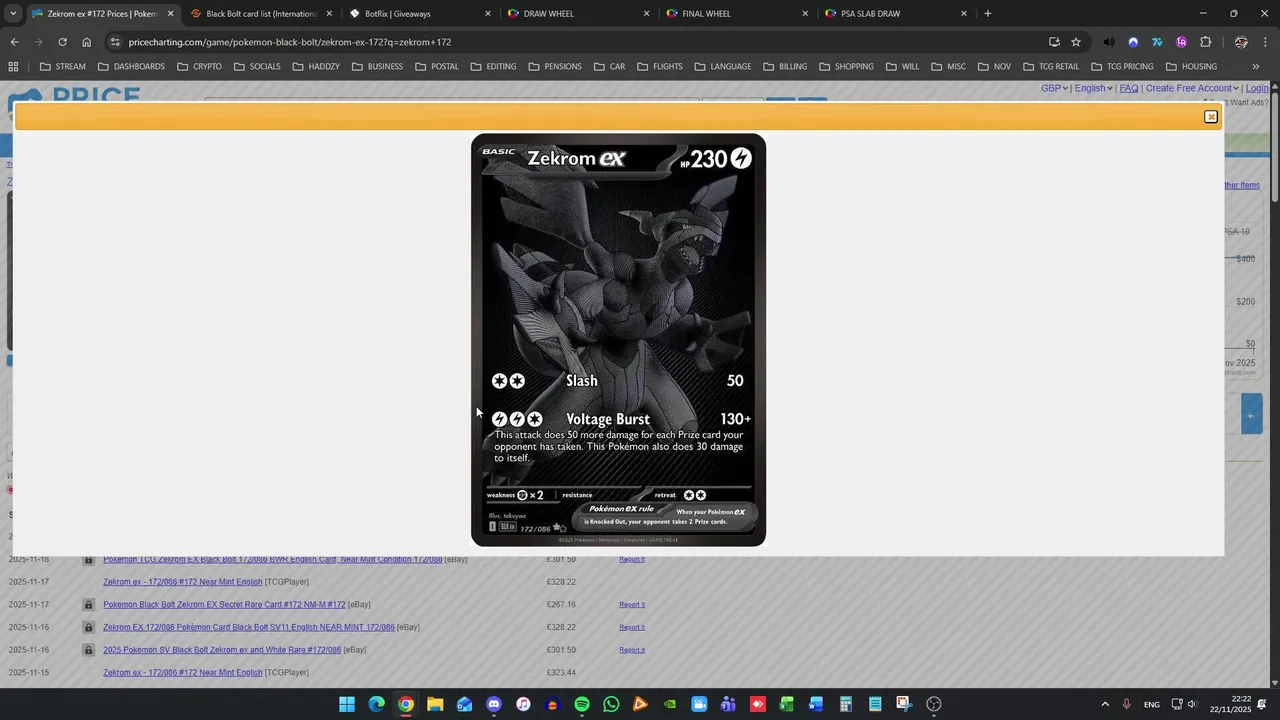Open File Explorer from taskbar
Viewport: 1280px width, 720px height.
tap(435, 704)
